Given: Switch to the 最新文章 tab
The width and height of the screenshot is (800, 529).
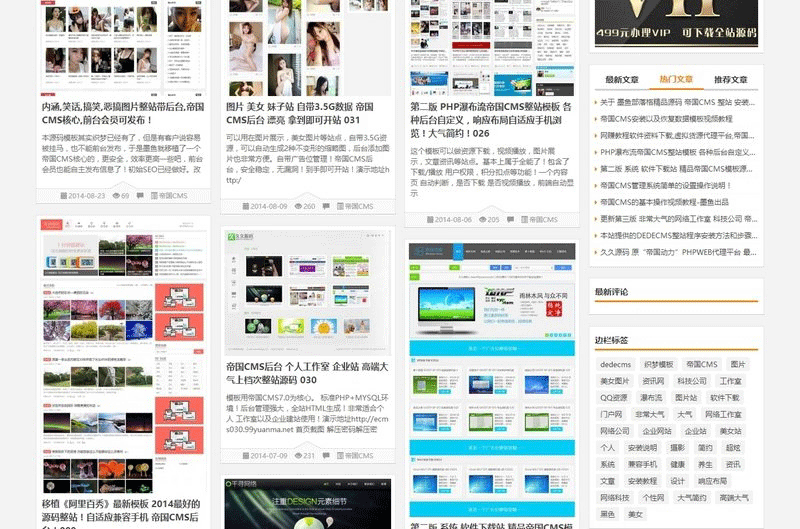Looking at the screenshot, I should (x=622, y=80).
